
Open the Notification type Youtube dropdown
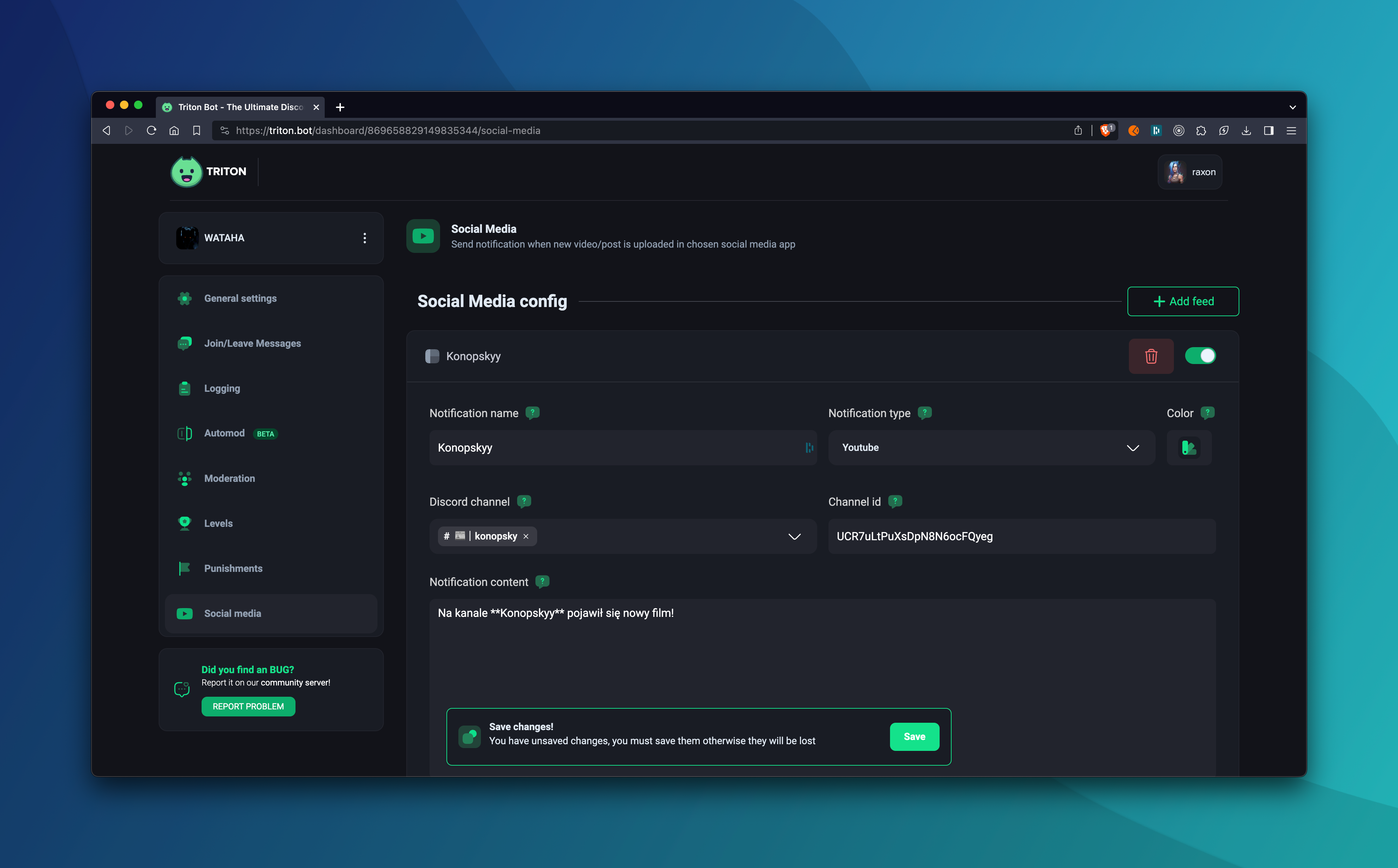(991, 448)
